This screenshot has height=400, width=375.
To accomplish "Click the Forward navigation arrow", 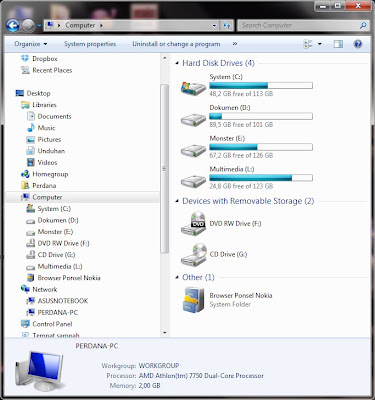I will tap(29, 25).
